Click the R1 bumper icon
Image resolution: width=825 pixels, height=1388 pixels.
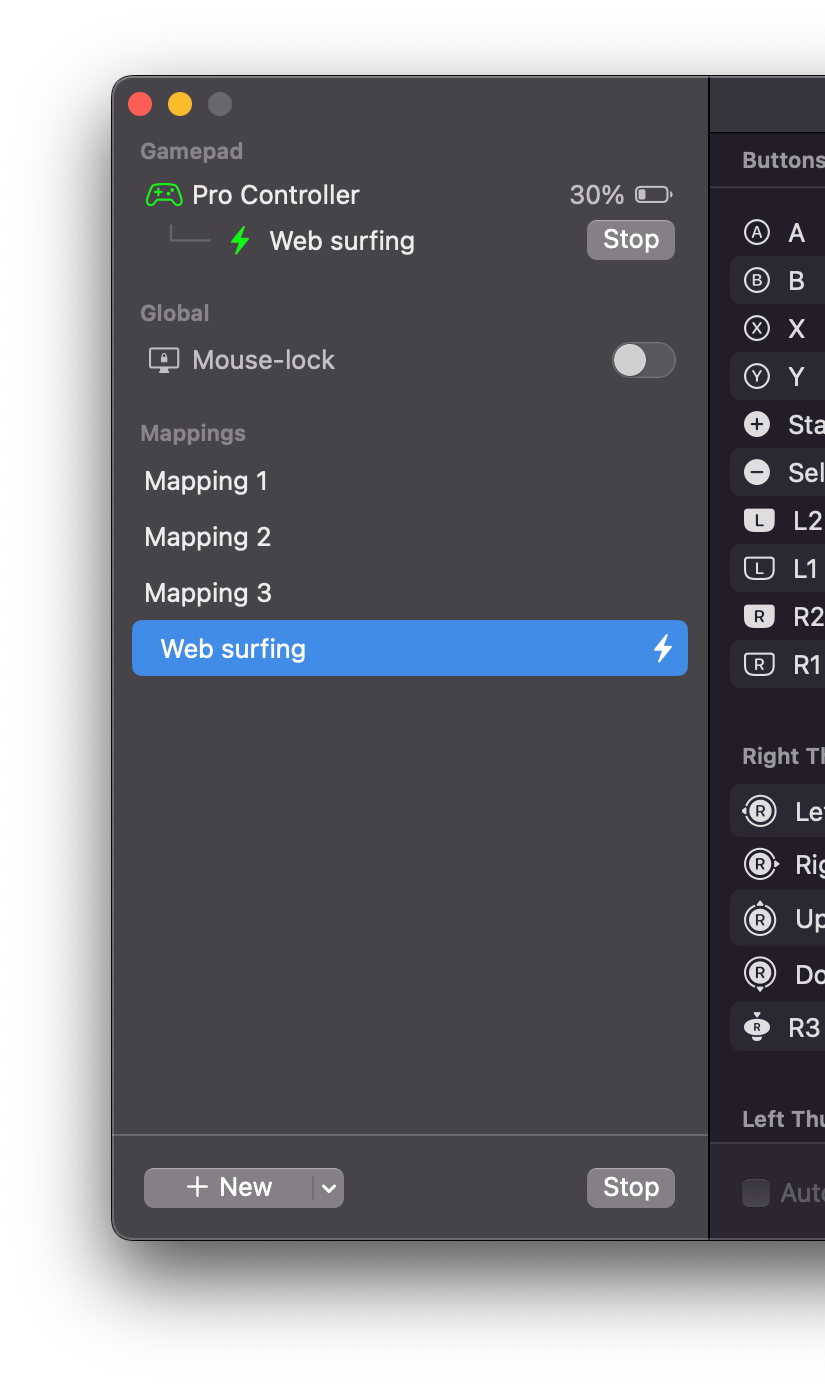click(x=759, y=664)
